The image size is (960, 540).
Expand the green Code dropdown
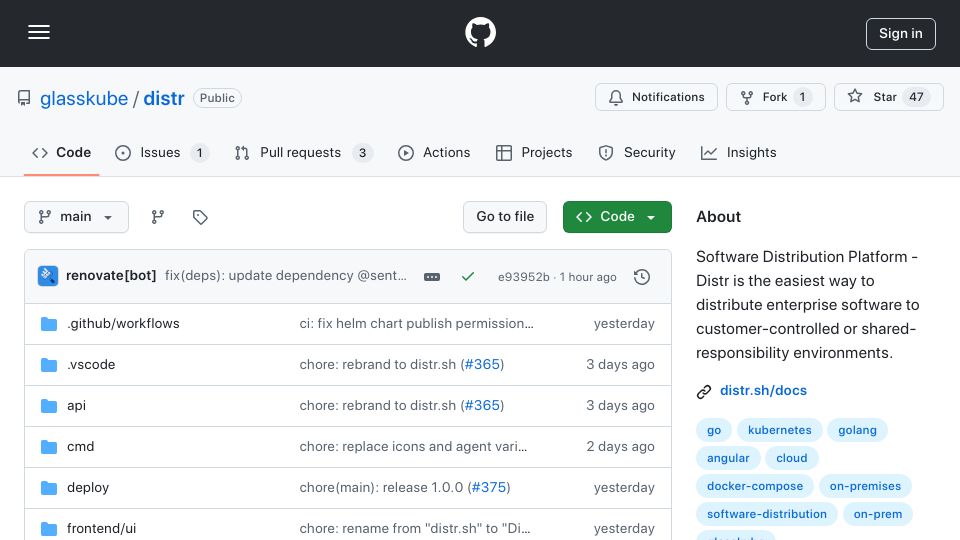617,217
